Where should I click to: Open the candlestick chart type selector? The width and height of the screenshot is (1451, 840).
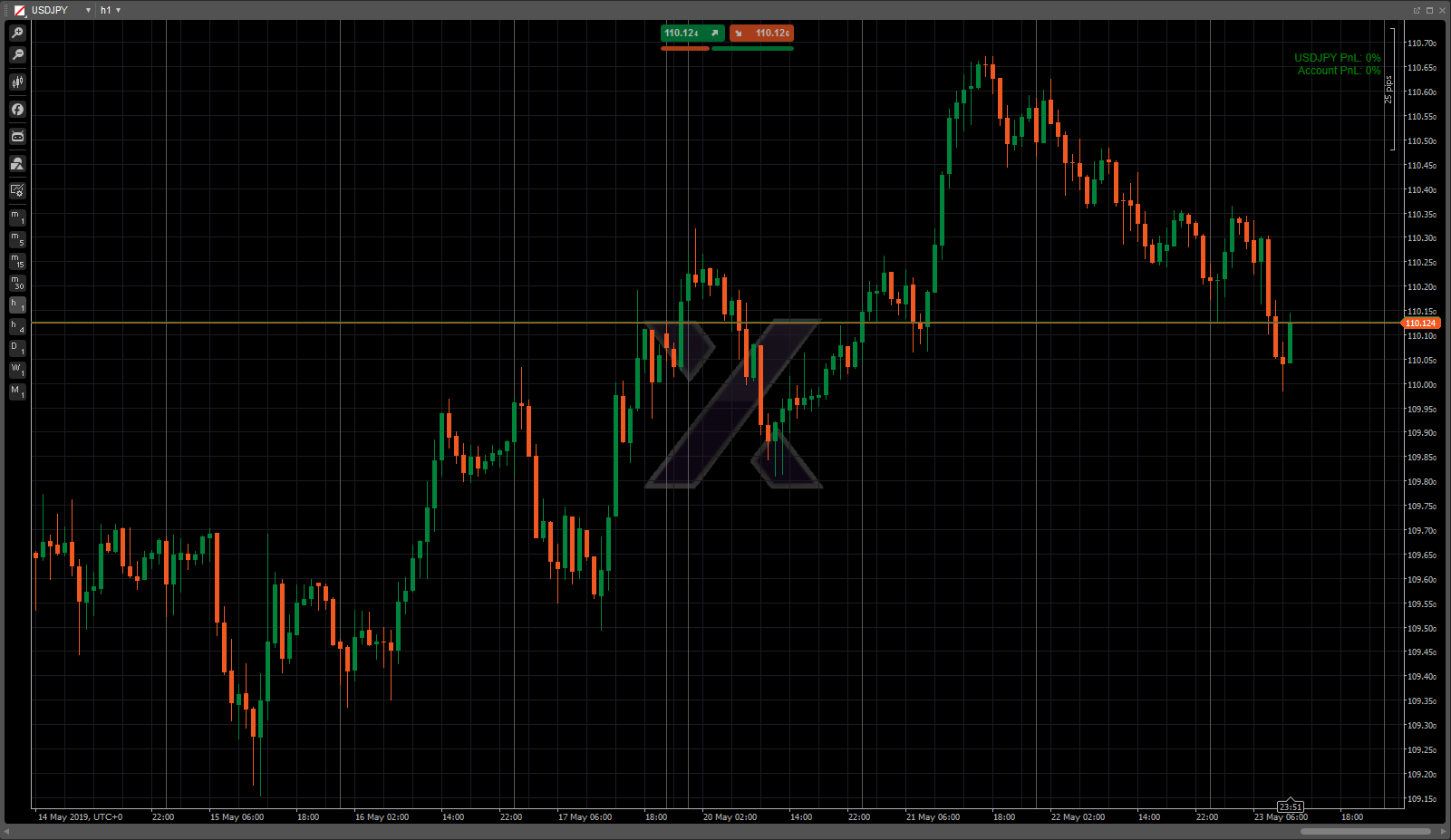pos(17,82)
